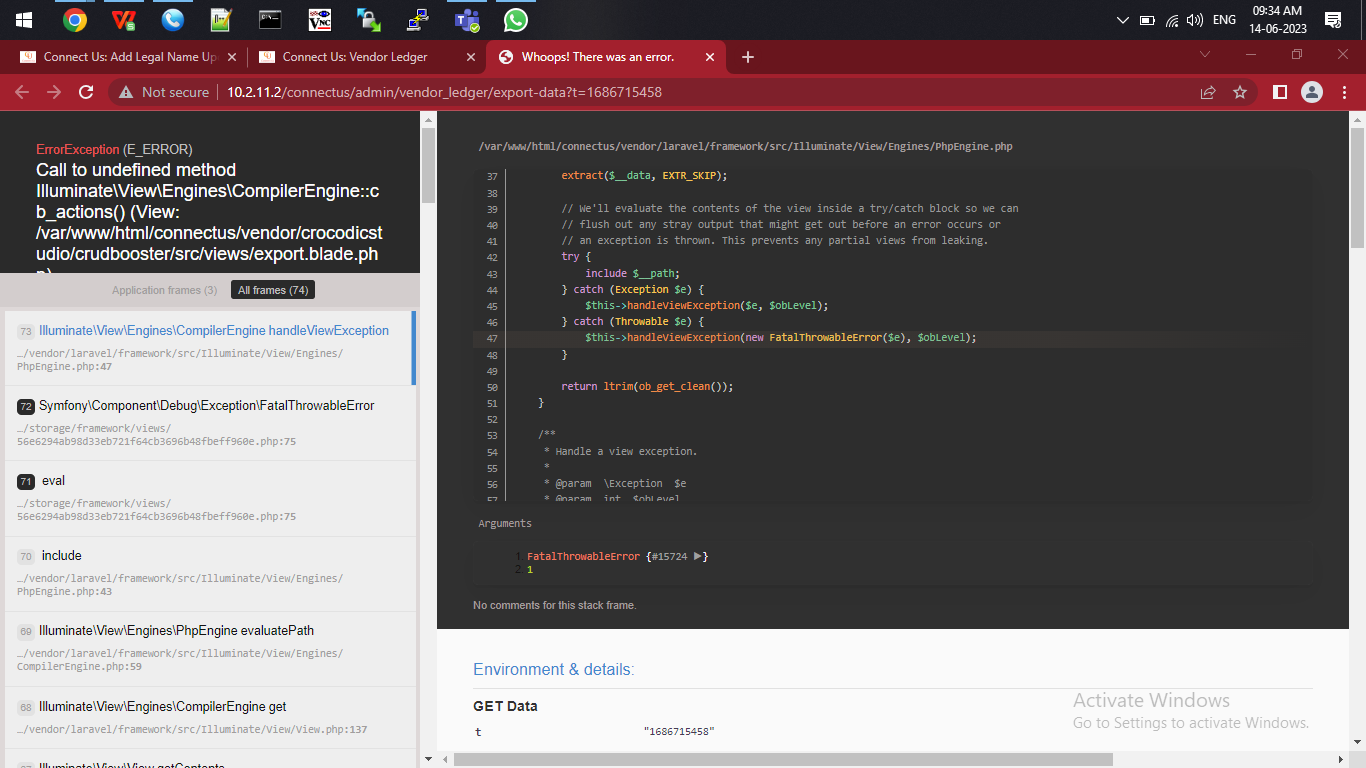Go forward to the next page
This screenshot has height=768, width=1366.
click(54, 92)
